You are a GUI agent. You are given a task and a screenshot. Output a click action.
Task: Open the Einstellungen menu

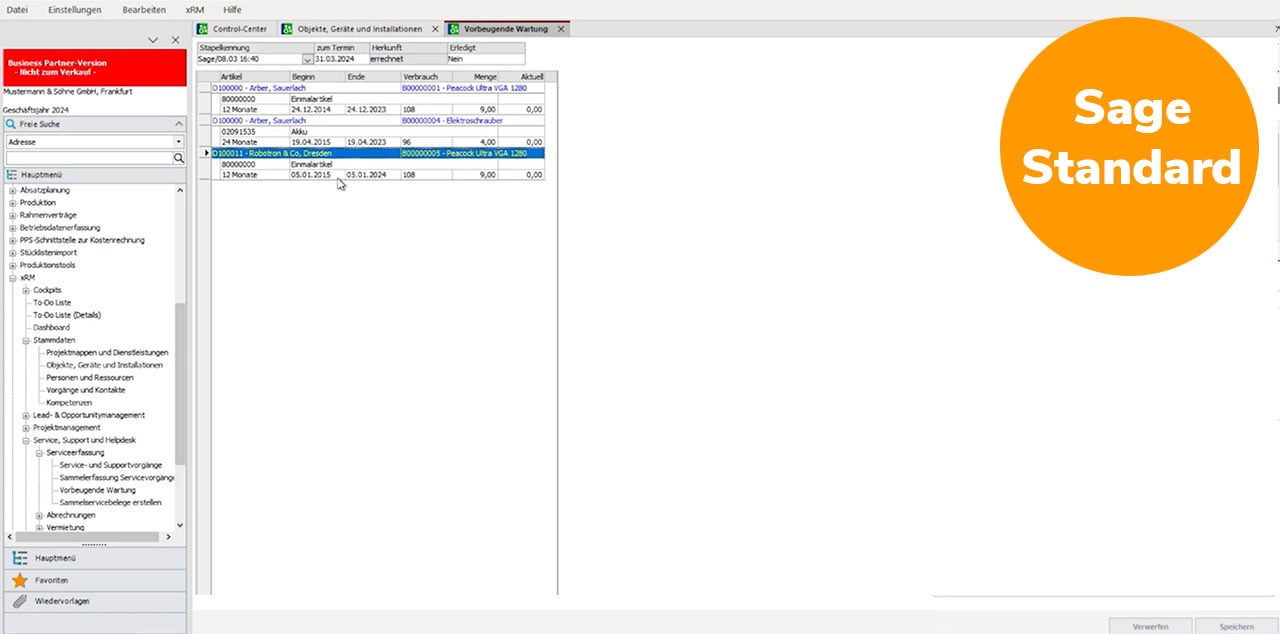pos(75,9)
